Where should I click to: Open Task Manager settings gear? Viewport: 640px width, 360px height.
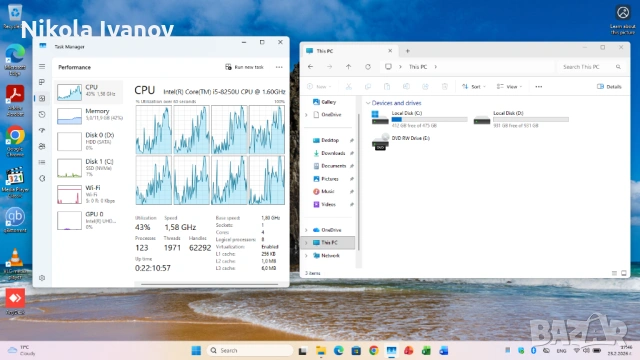pyautogui.click(x=42, y=278)
